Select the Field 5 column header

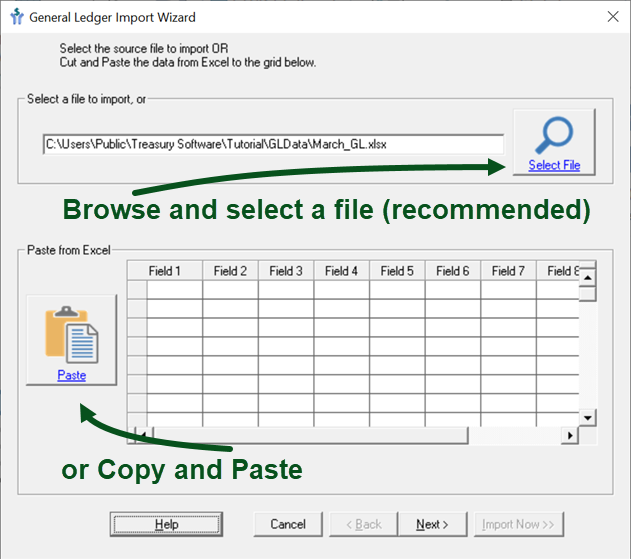[397, 271]
